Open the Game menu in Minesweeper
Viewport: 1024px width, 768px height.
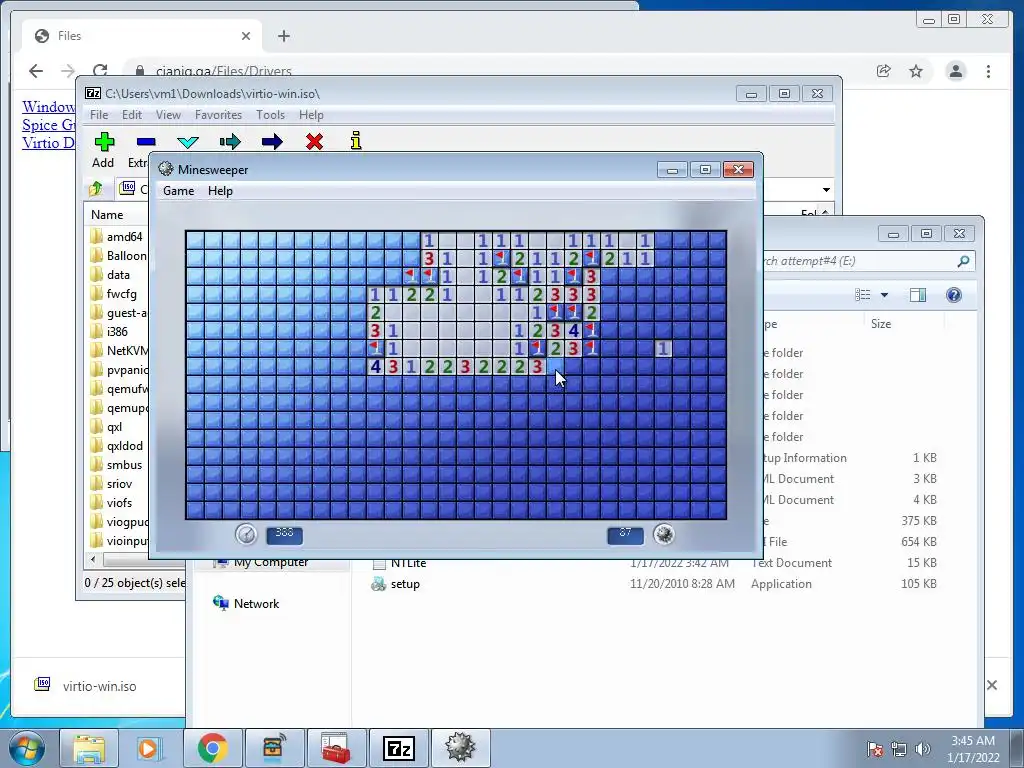[178, 191]
